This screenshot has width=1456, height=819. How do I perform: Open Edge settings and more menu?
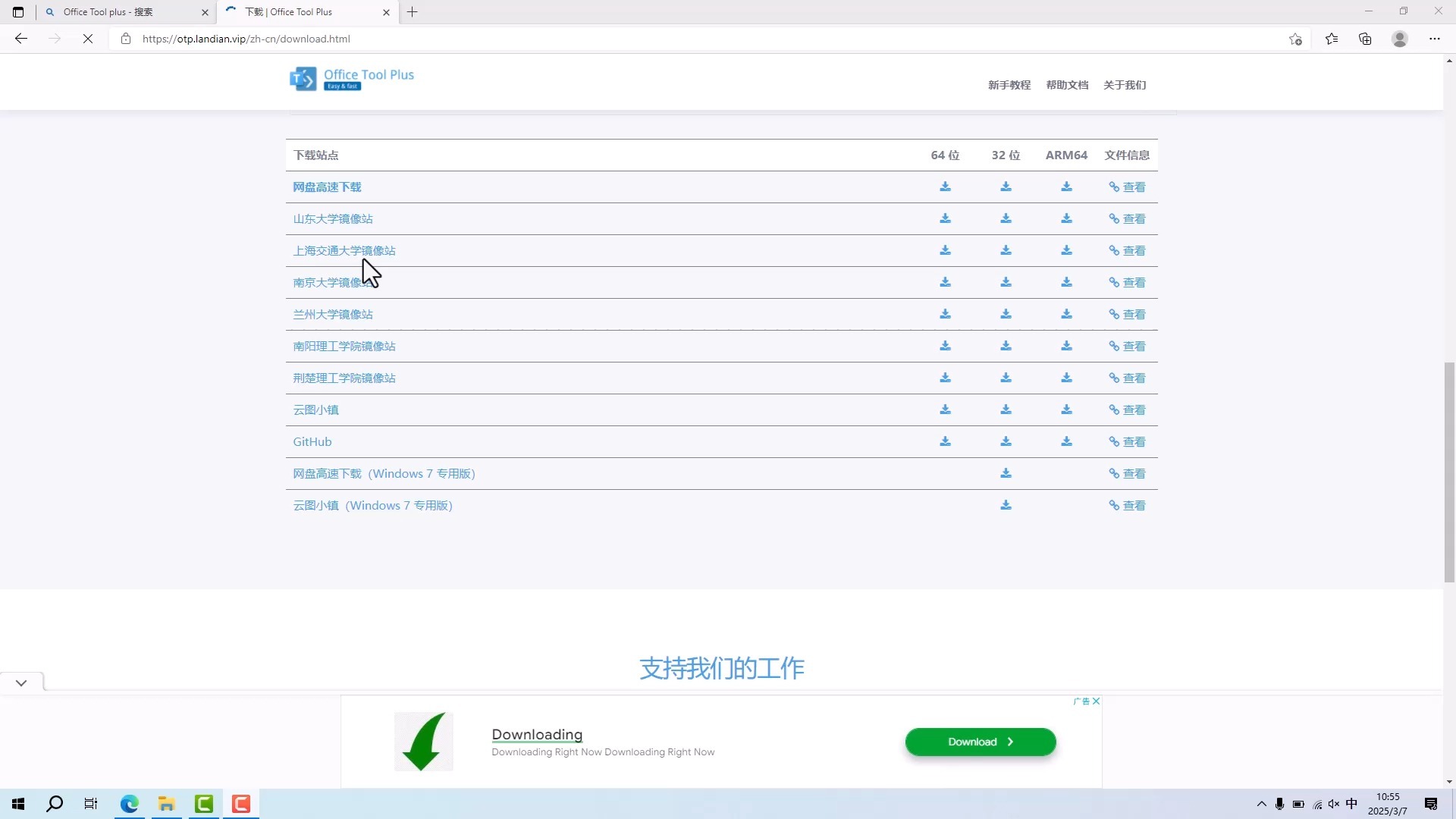click(x=1434, y=39)
